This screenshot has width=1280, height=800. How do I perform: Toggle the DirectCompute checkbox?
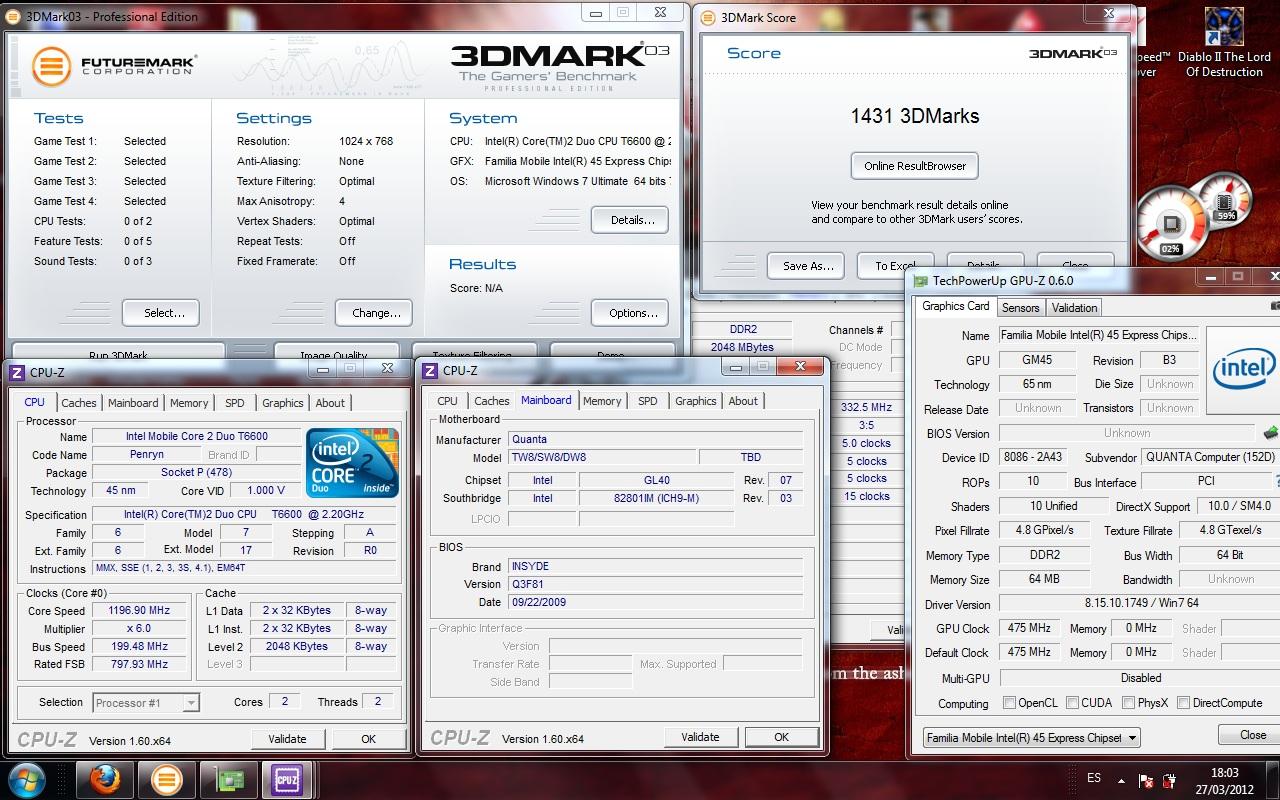pyautogui.click(x=1184, y=703)
